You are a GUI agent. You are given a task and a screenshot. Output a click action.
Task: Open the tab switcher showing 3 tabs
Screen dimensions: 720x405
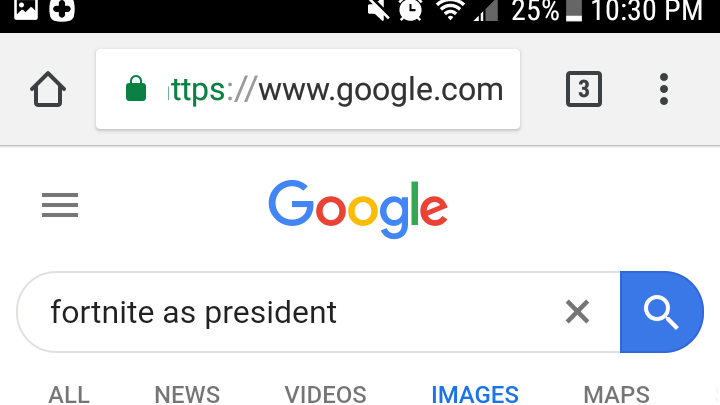point(584,89)
